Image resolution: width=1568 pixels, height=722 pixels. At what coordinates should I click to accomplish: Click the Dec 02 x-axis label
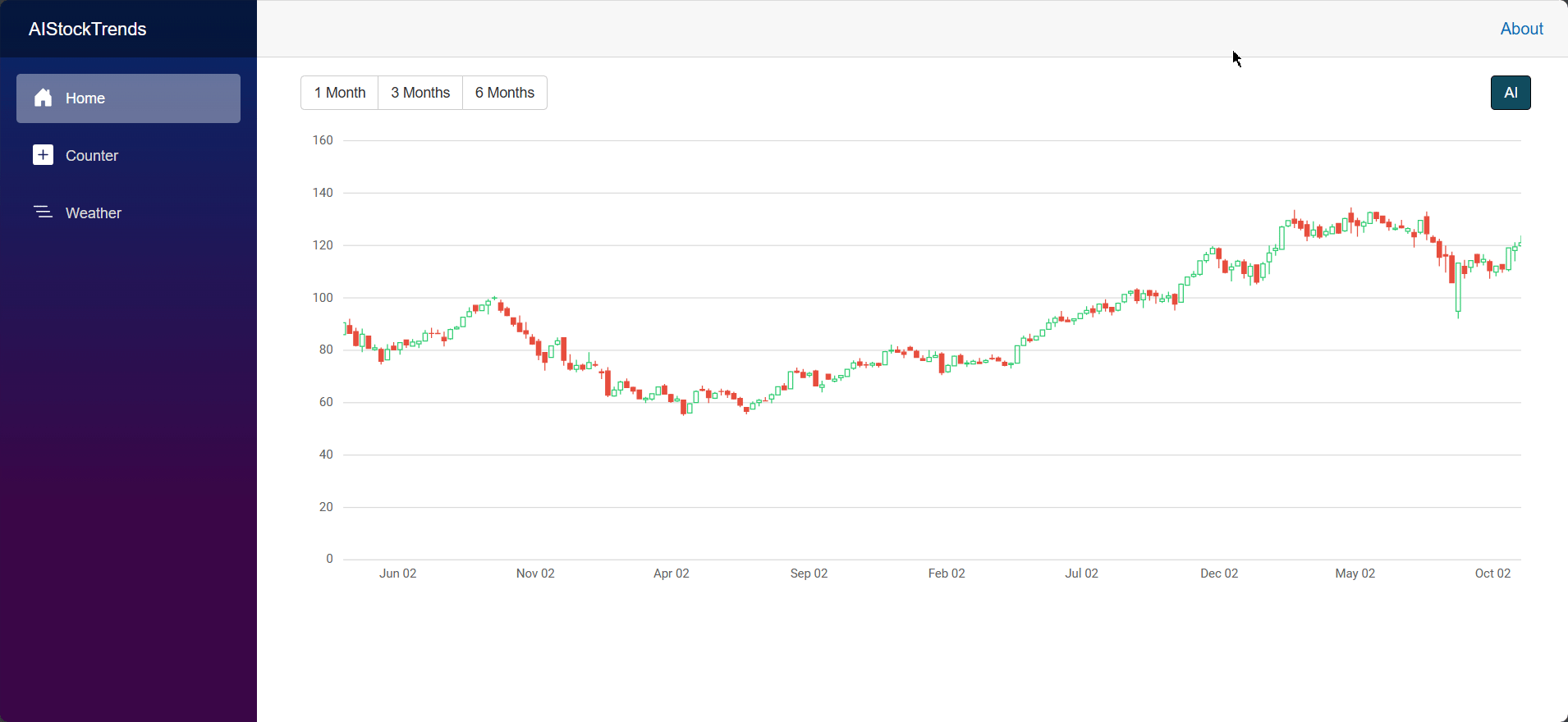pyautogui.click(x=1219, y=573)
